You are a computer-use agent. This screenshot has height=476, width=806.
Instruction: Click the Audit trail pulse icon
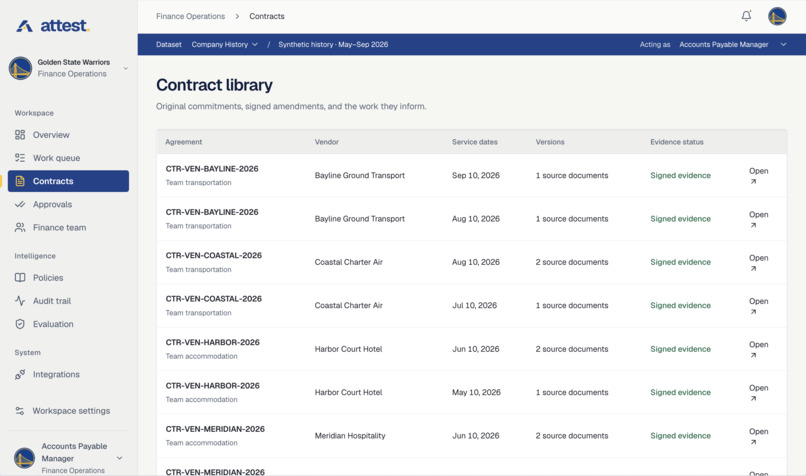click(20, 301)
